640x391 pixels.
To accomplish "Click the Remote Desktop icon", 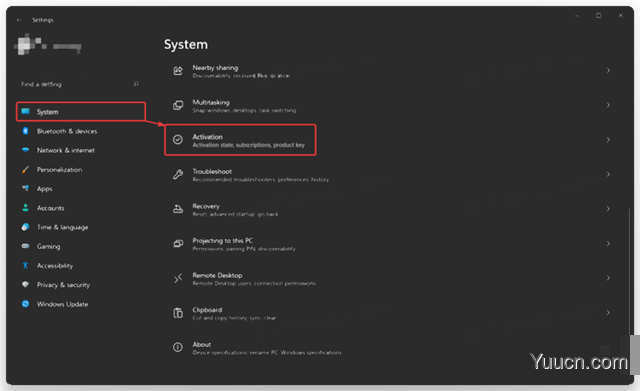I will click(178, 278).
